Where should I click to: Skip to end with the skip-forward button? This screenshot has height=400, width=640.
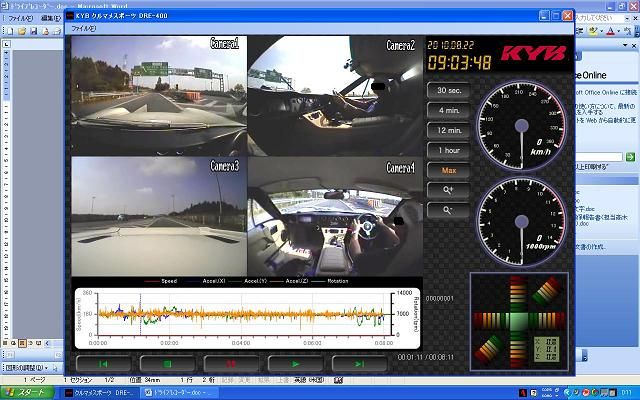tap(359, 363)
